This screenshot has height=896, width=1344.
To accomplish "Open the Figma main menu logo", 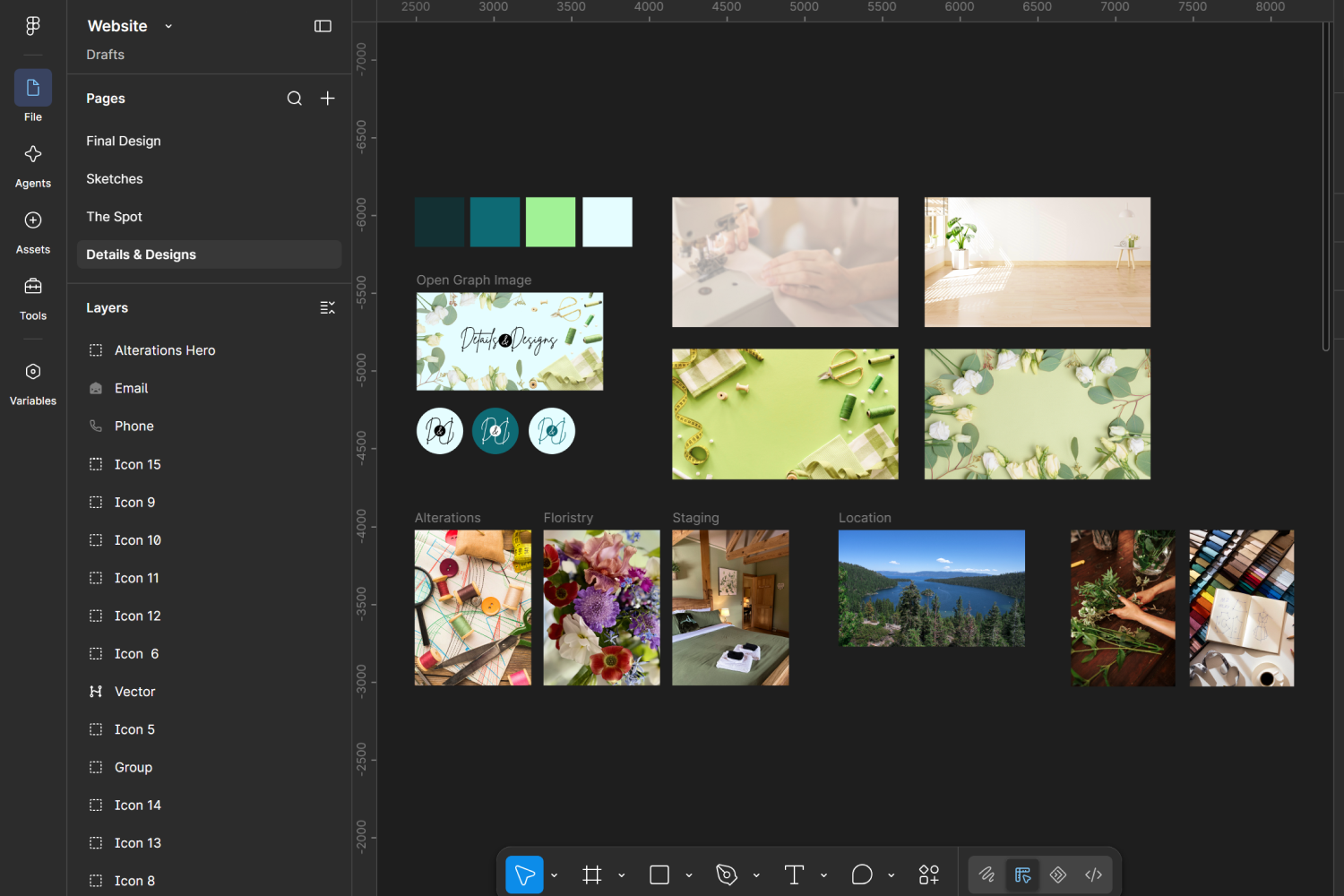I will pyautogui.click(x=33, y=26).
